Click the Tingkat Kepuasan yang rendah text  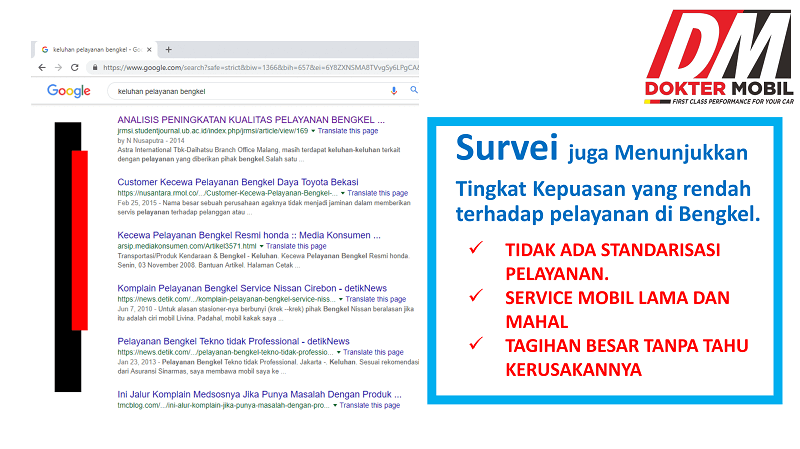pos(603,189)
